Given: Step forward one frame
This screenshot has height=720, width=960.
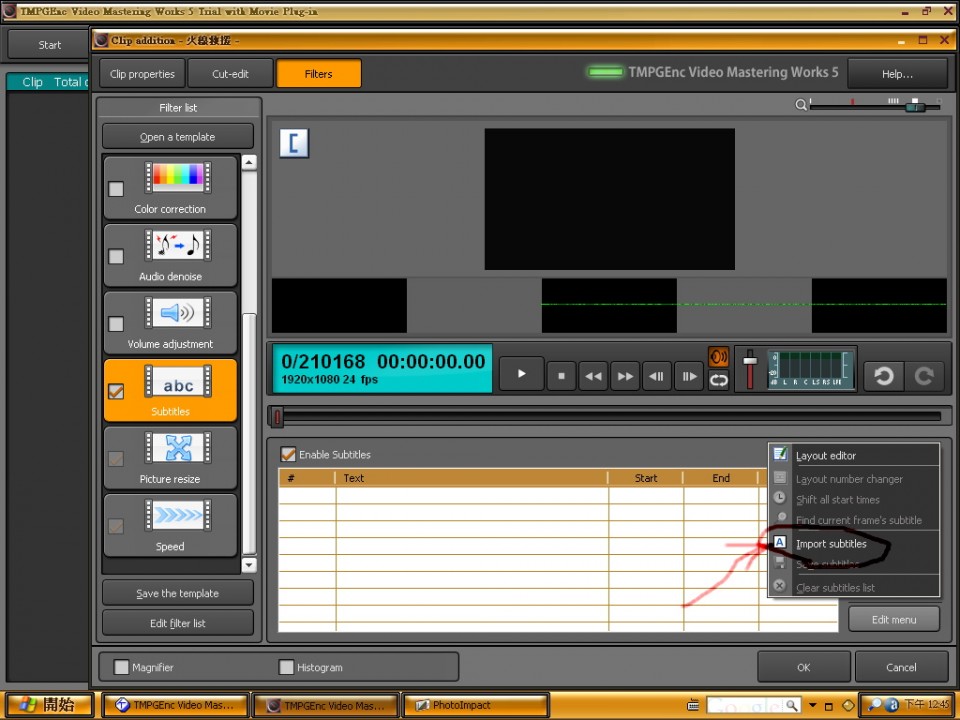Looking at the screenshot, I should [688, 376].
